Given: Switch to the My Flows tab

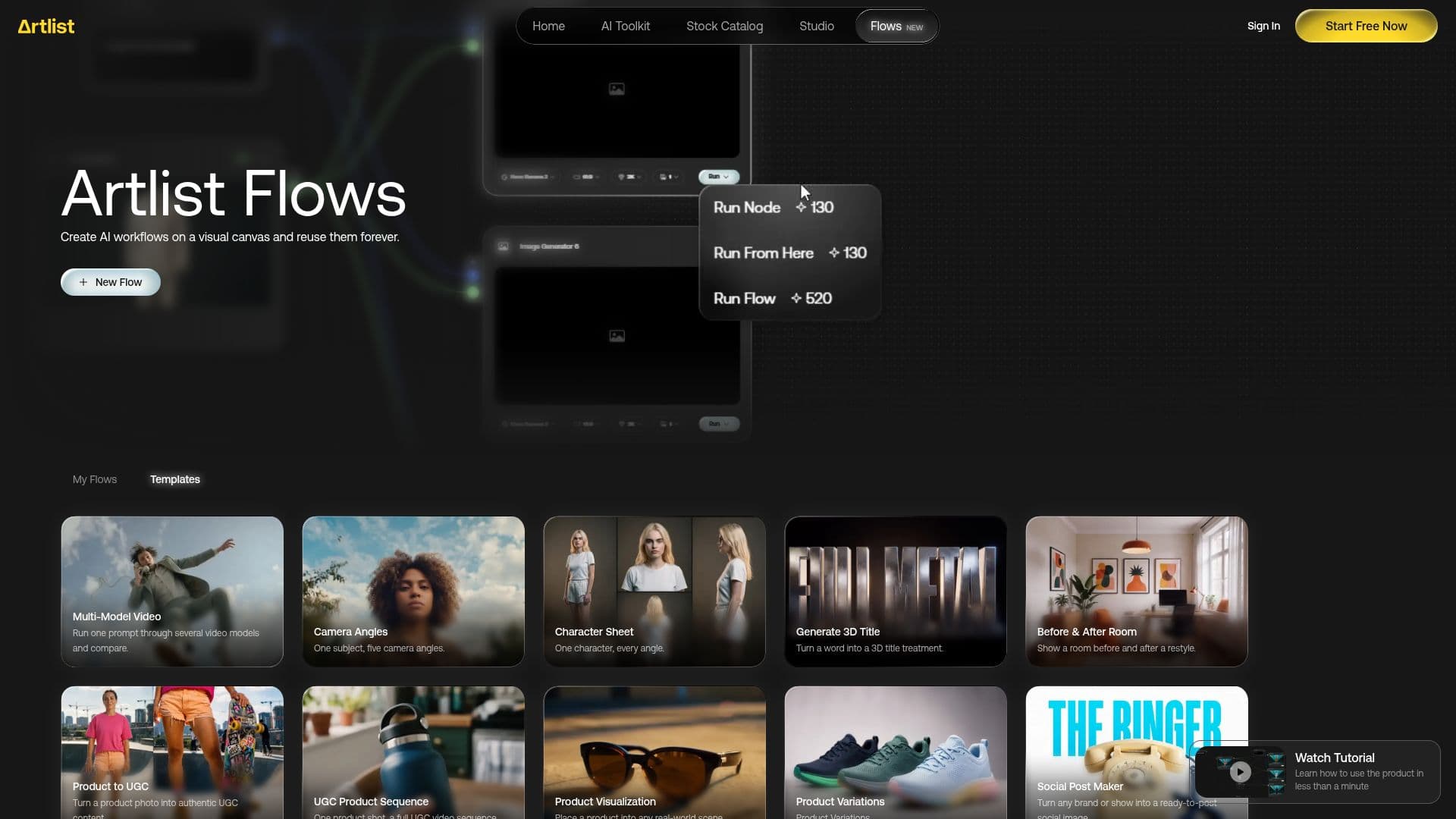Looking at the screenshot, I should click(x=95, y=479).
